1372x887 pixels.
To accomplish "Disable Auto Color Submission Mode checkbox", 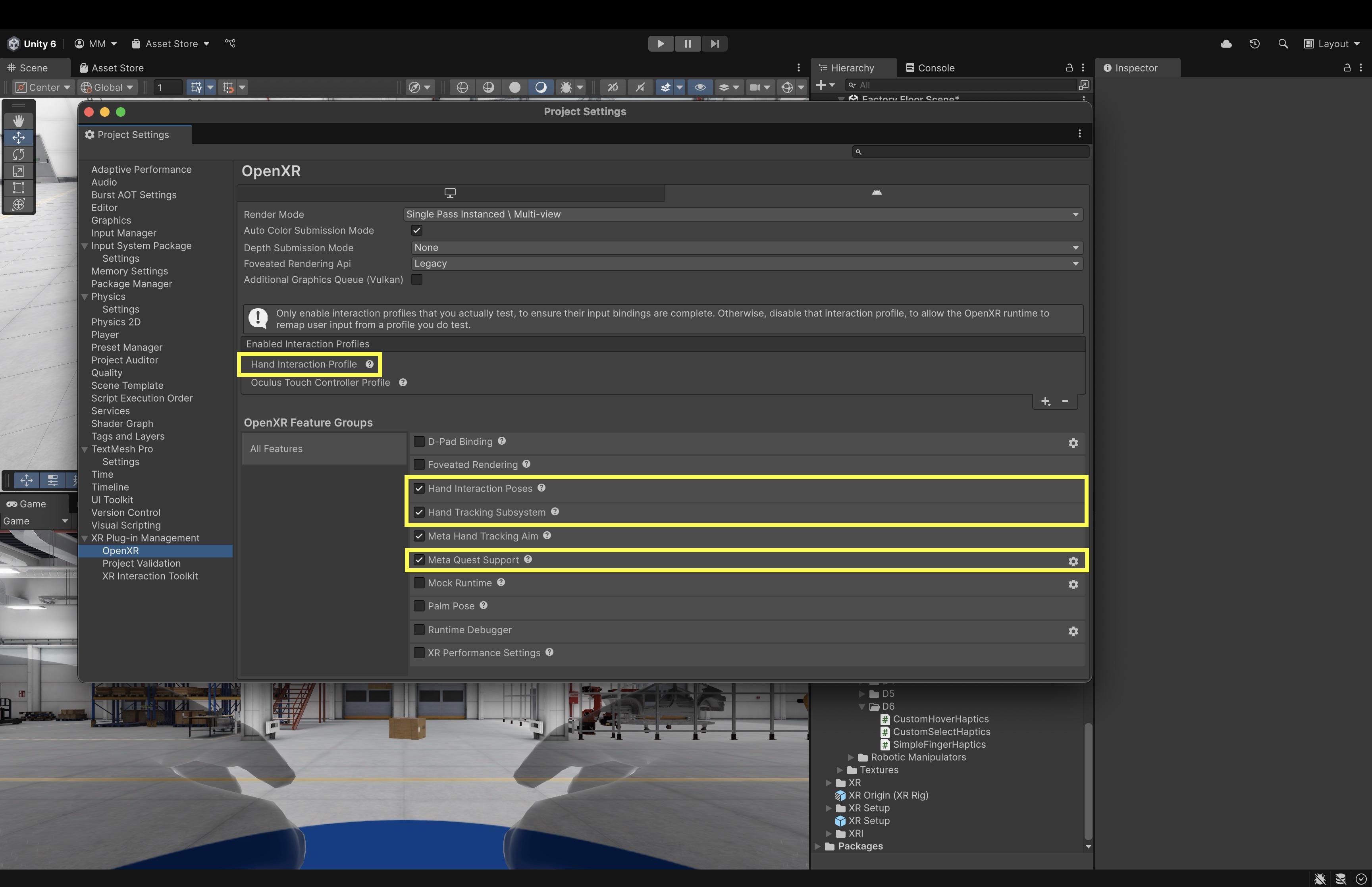I will 417,230.
